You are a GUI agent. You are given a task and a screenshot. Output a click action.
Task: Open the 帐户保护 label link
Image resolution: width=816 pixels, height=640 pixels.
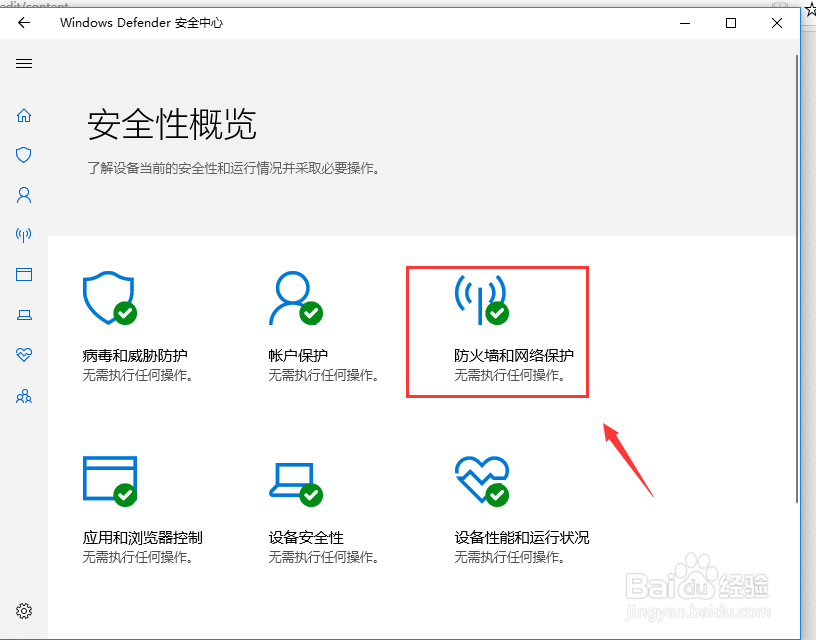click(x=298, y=355)
